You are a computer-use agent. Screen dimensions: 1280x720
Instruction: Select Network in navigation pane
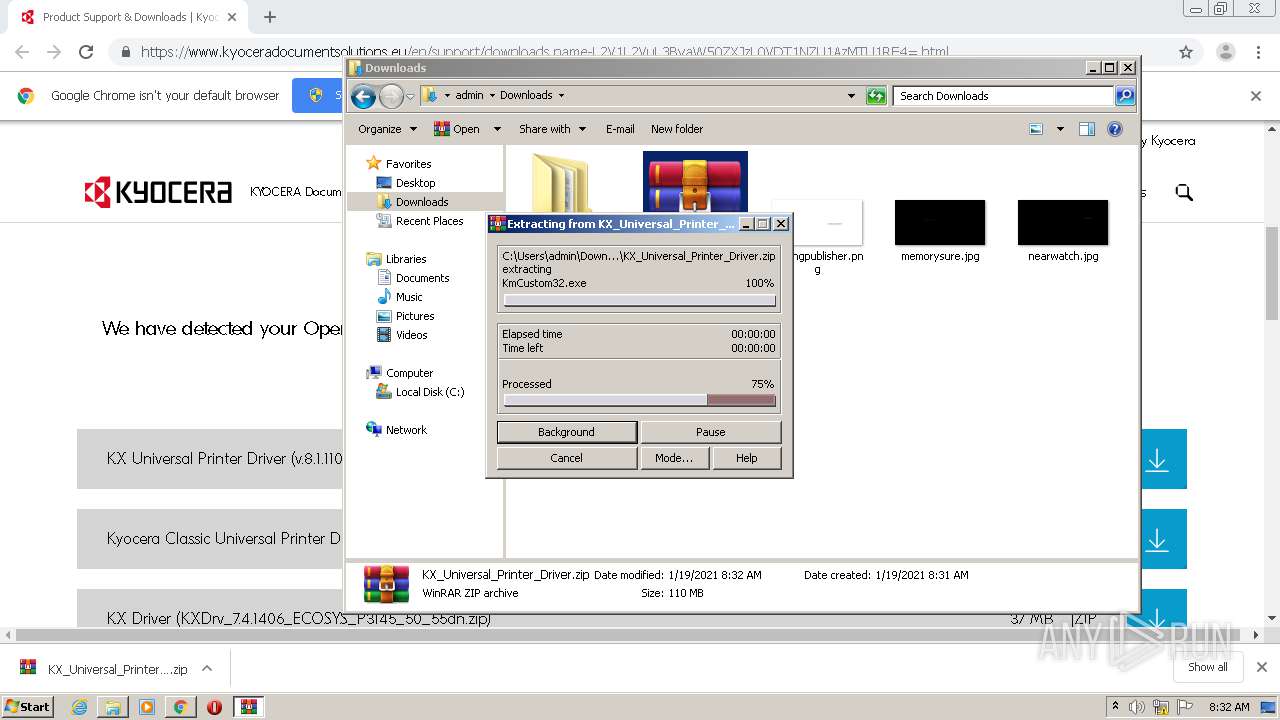tap(406, 430)
